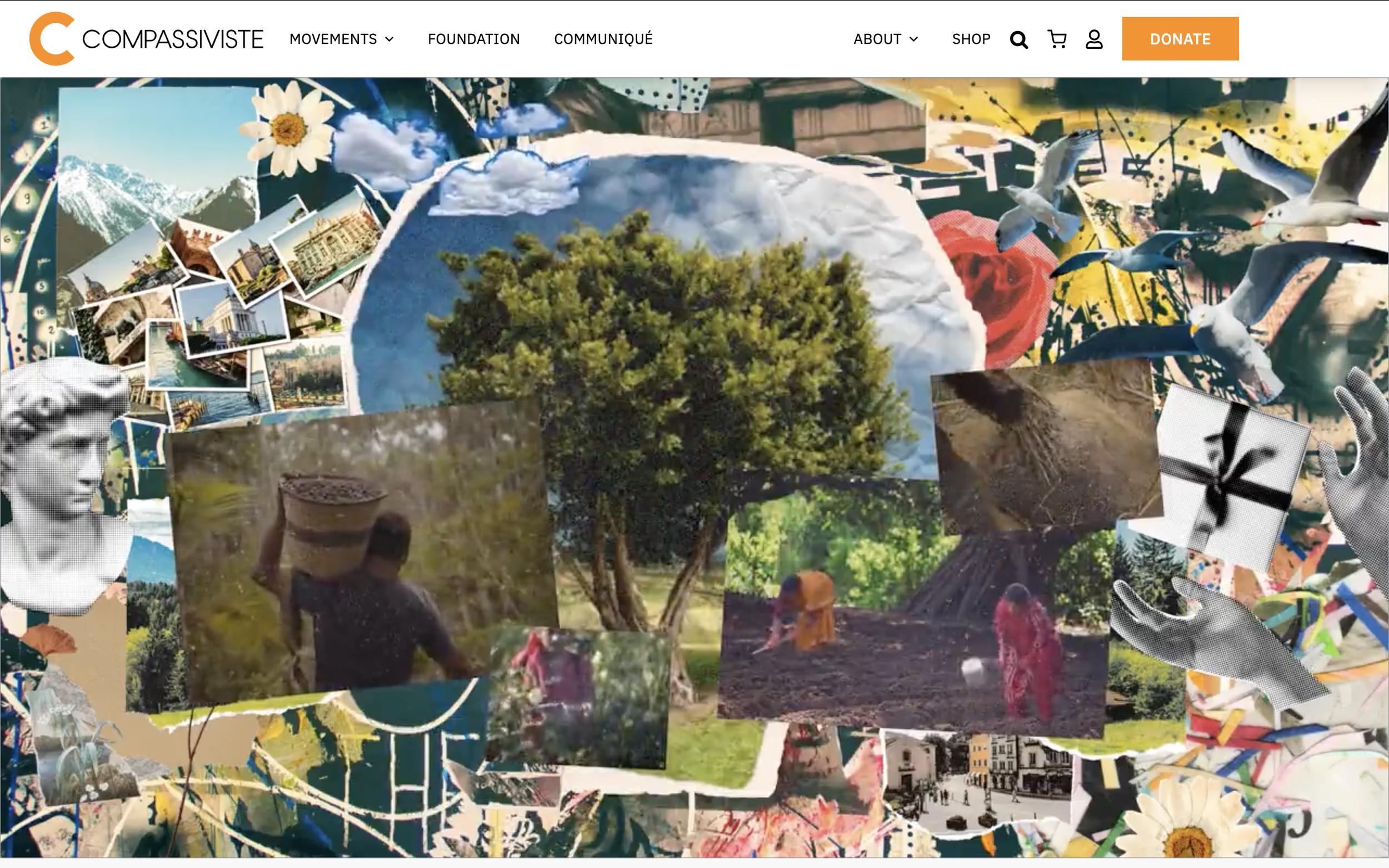Expand the Movements chevron arrow
This screenshot has width=1389, height=868.
[x=389, y=39]
